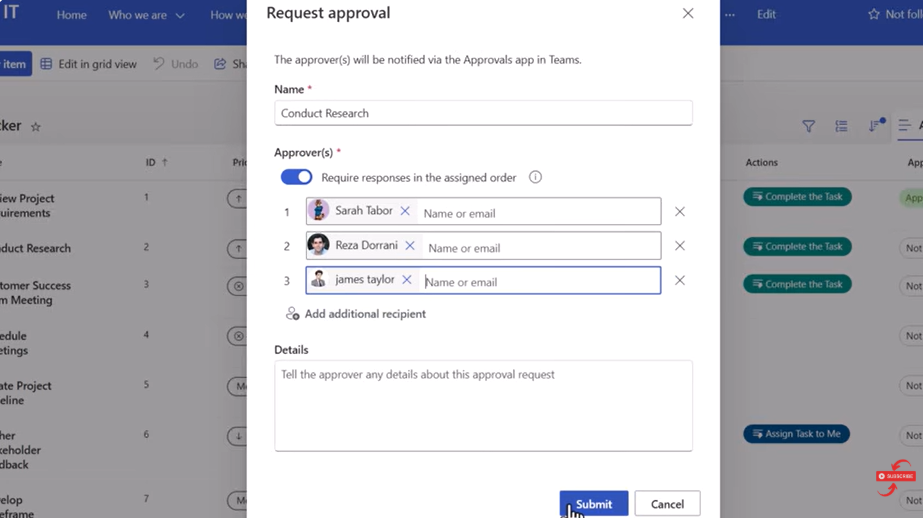This screenshot has height=518, width=923.
Task: Delete approver row 2
Action: pyautogui.click(x=680, y=245)
